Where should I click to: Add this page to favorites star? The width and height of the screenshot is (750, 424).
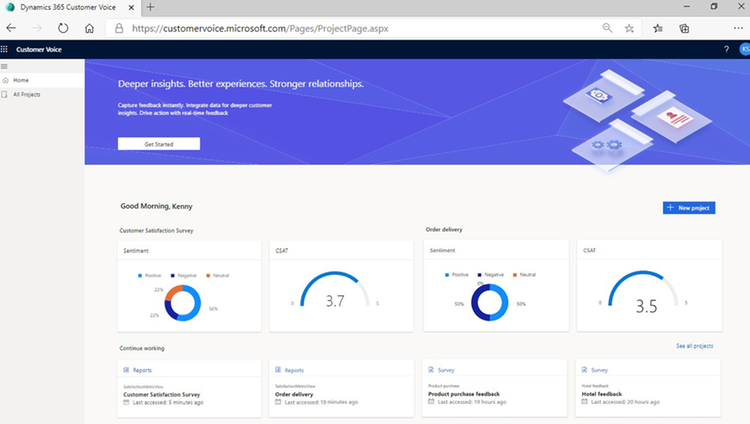tap(629, 29)
